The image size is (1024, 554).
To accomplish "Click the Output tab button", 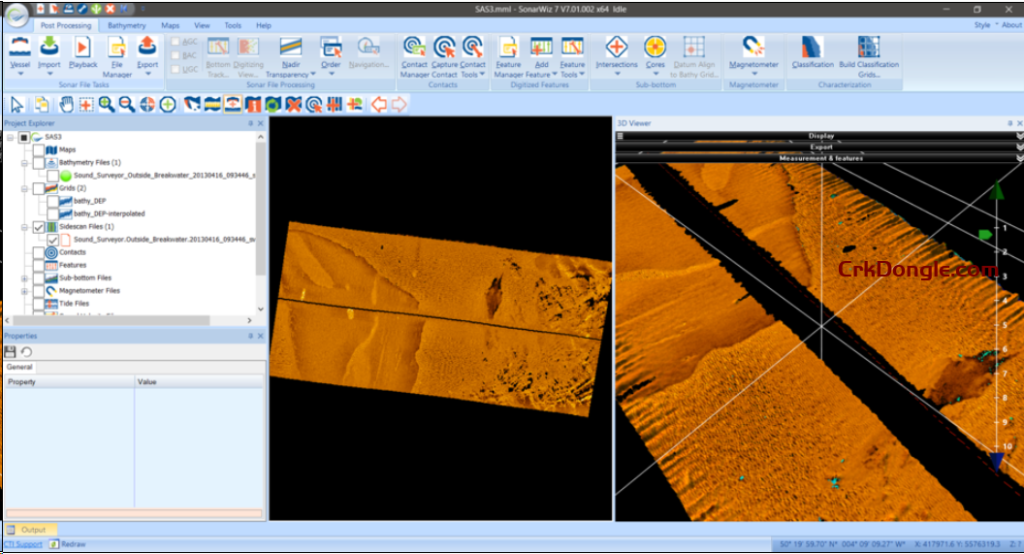I will [x=33, y=530].
